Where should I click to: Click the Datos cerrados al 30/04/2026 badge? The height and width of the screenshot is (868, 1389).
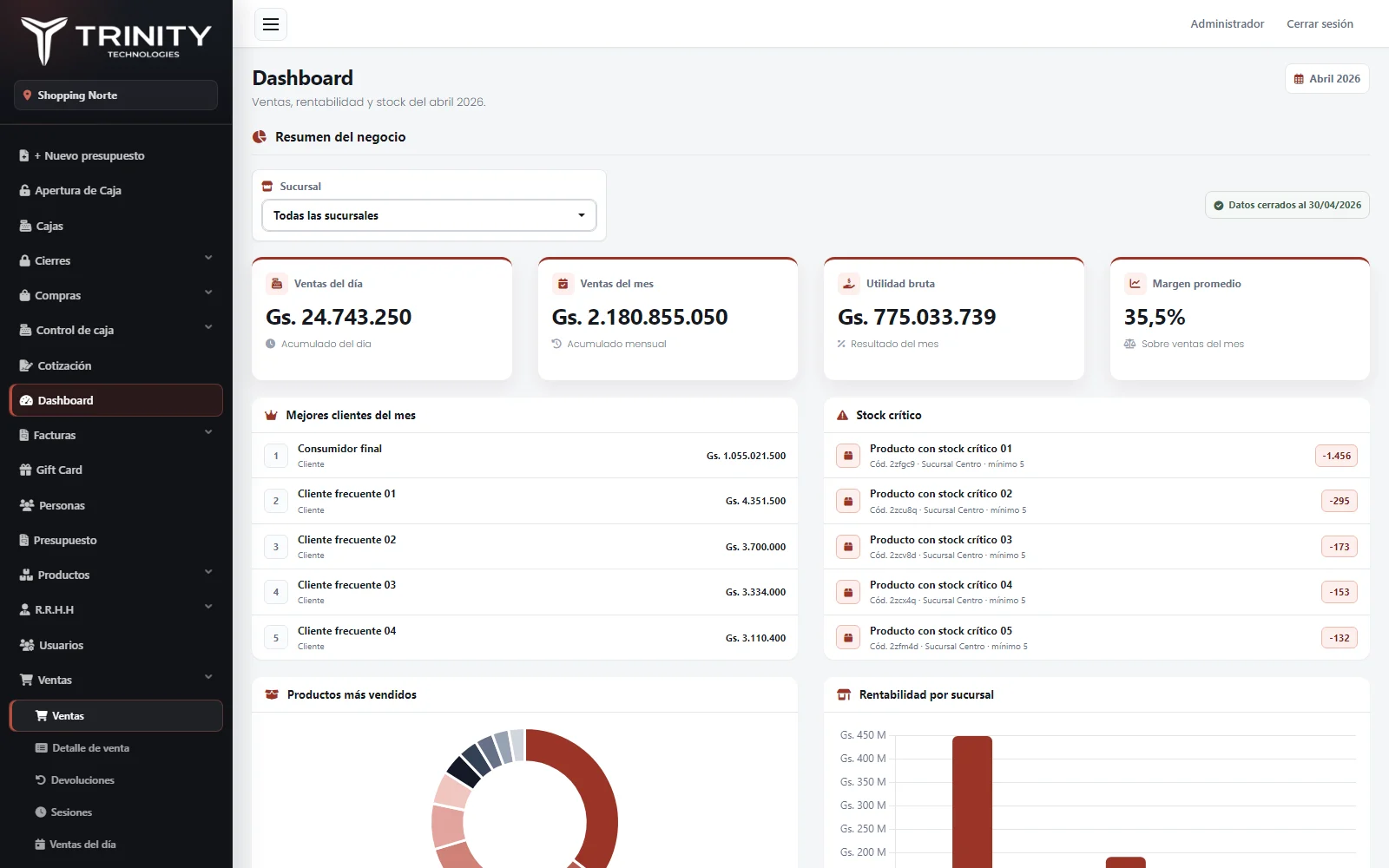click(1287, 206)
